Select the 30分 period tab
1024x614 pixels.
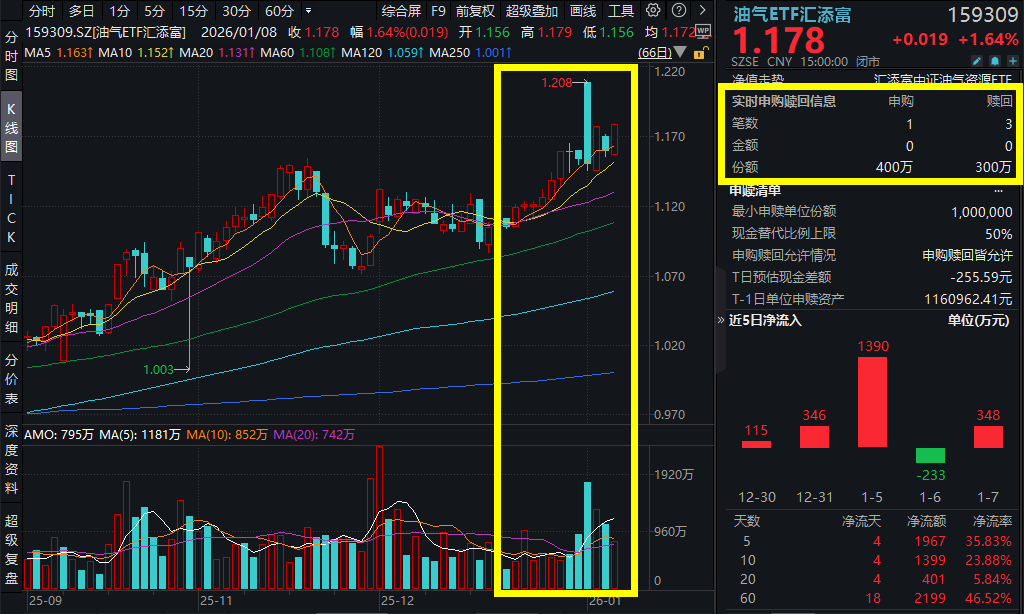(x=236, y=11)
